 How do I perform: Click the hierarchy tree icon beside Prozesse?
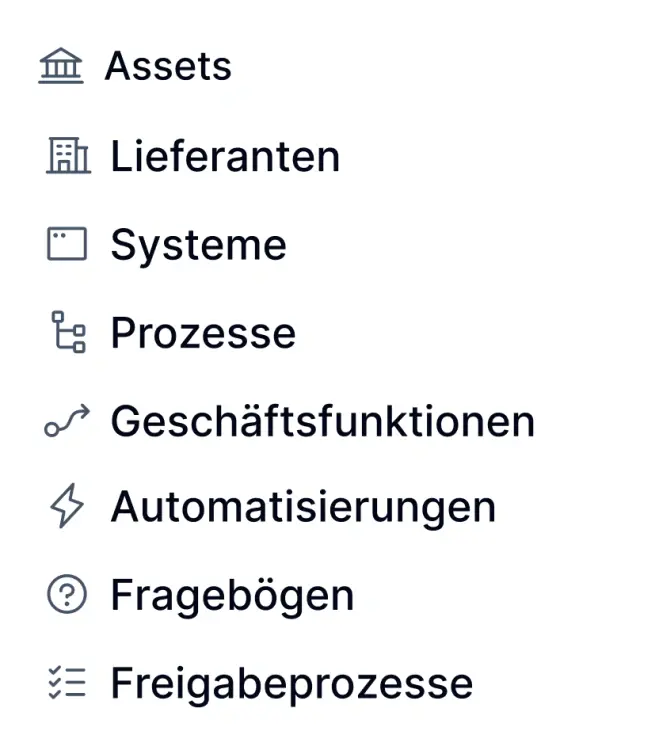point(67,332)
